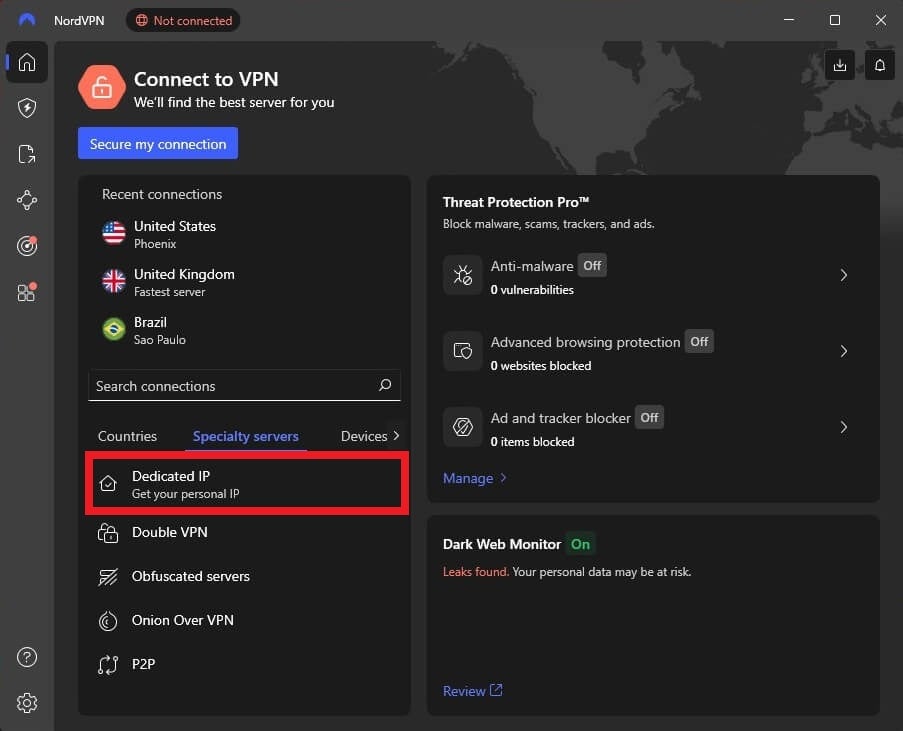Open Threat Protection from the sidebar
This screenshot has height=731, width=903.
pyautogui.click(x=27, y=108)
